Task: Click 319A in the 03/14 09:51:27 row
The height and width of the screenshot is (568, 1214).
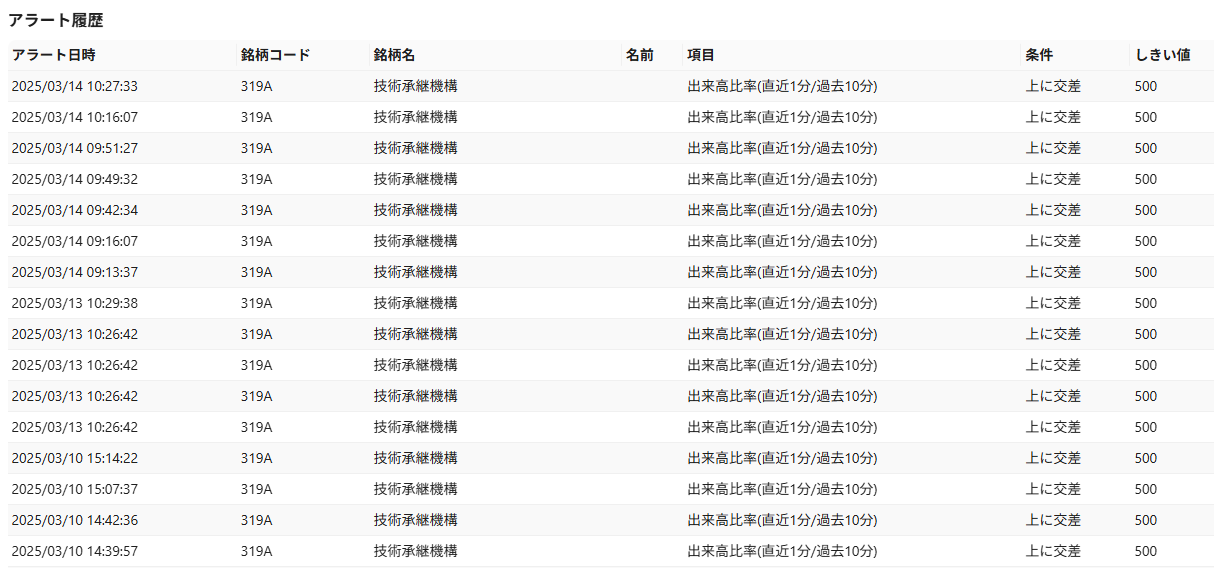Action: (257, 148)
